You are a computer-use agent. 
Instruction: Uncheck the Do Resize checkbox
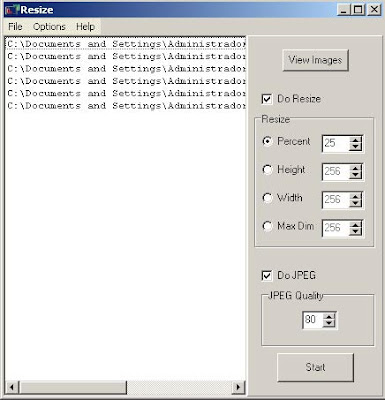click(267, 99)
